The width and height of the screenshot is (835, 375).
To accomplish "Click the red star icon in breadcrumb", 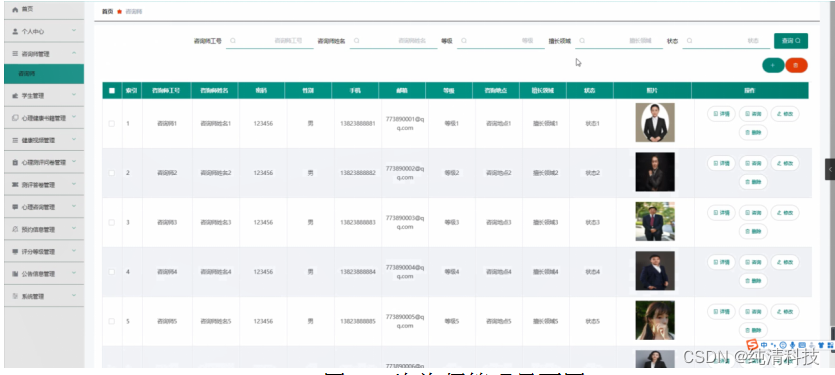I will coord(120,12).
